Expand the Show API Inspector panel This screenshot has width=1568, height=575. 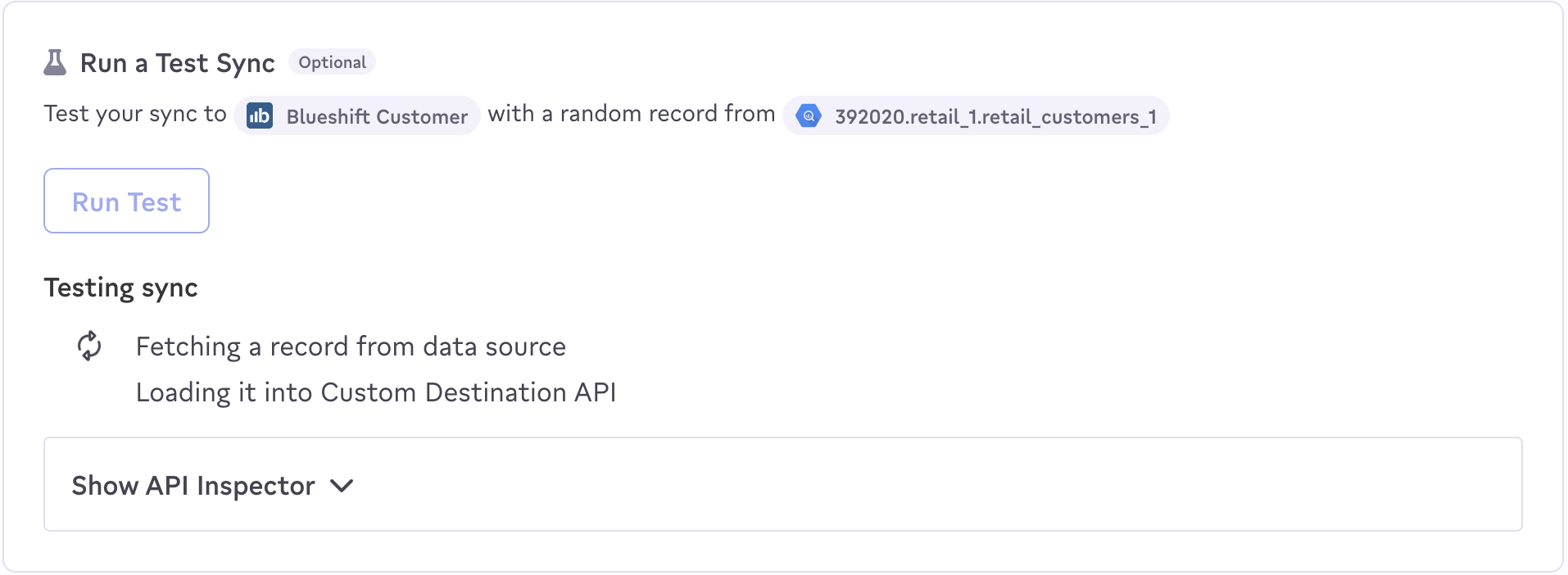point(782,484)
